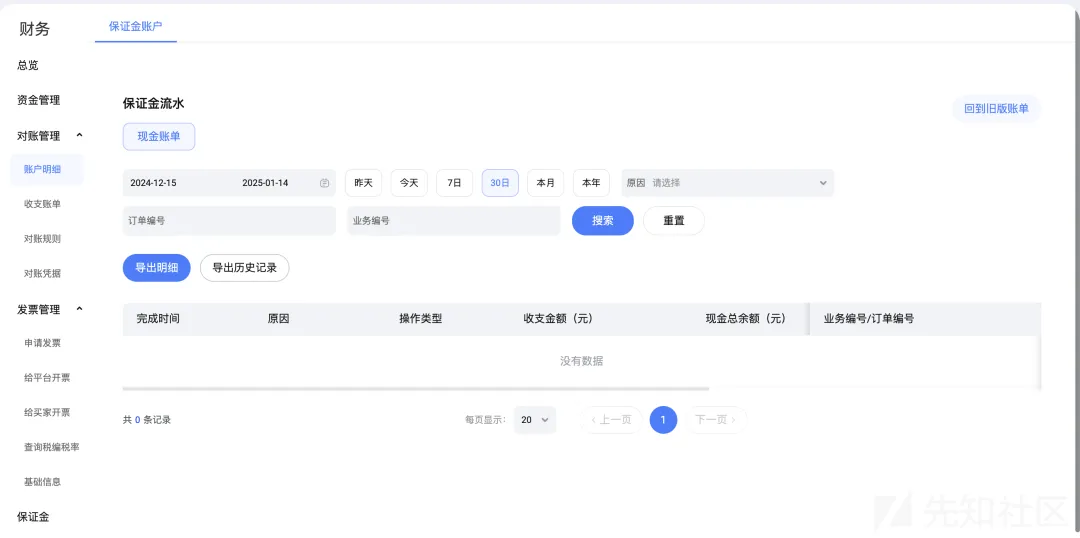Image resolution: width=1080 pixels, height=538 pixels.
Task: Click the blue 搜索 button
Action: coord(603,220)
